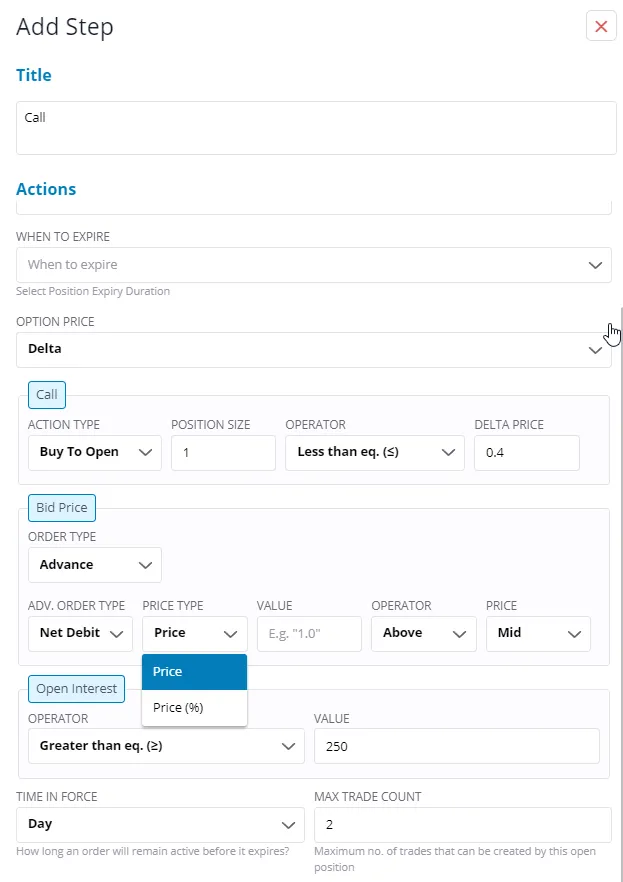Click the Value field with E.g. 1.0 placeholder
The height and width of the screenshot is (882, 623).
click(x=309, y=633)
